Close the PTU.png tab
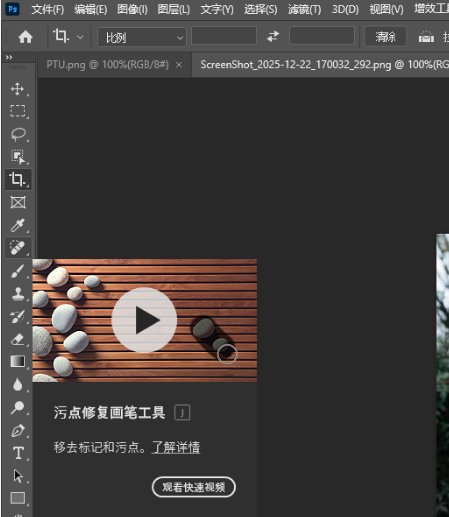This screenshot has width=449, height=517. coord(179,65)
